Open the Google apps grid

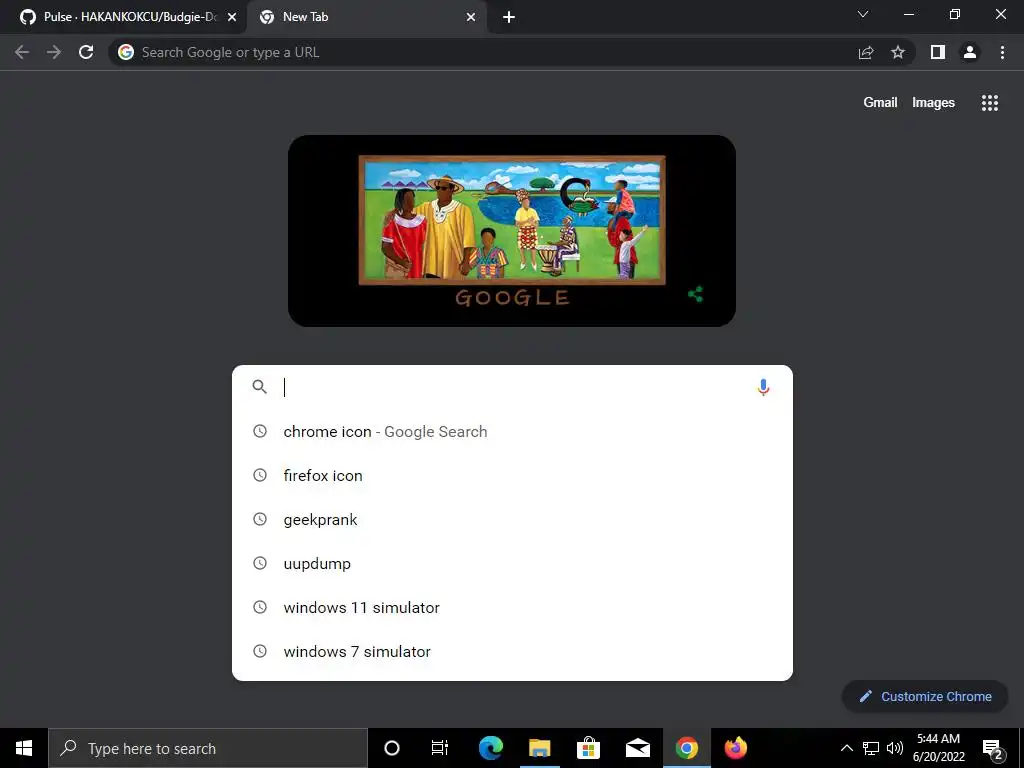pos(989,103)
